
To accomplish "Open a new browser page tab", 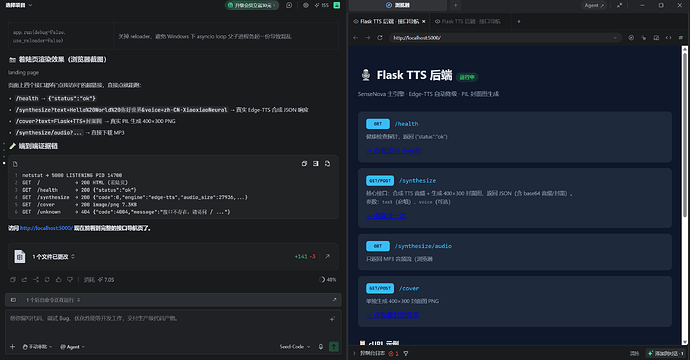I will 519,21.
